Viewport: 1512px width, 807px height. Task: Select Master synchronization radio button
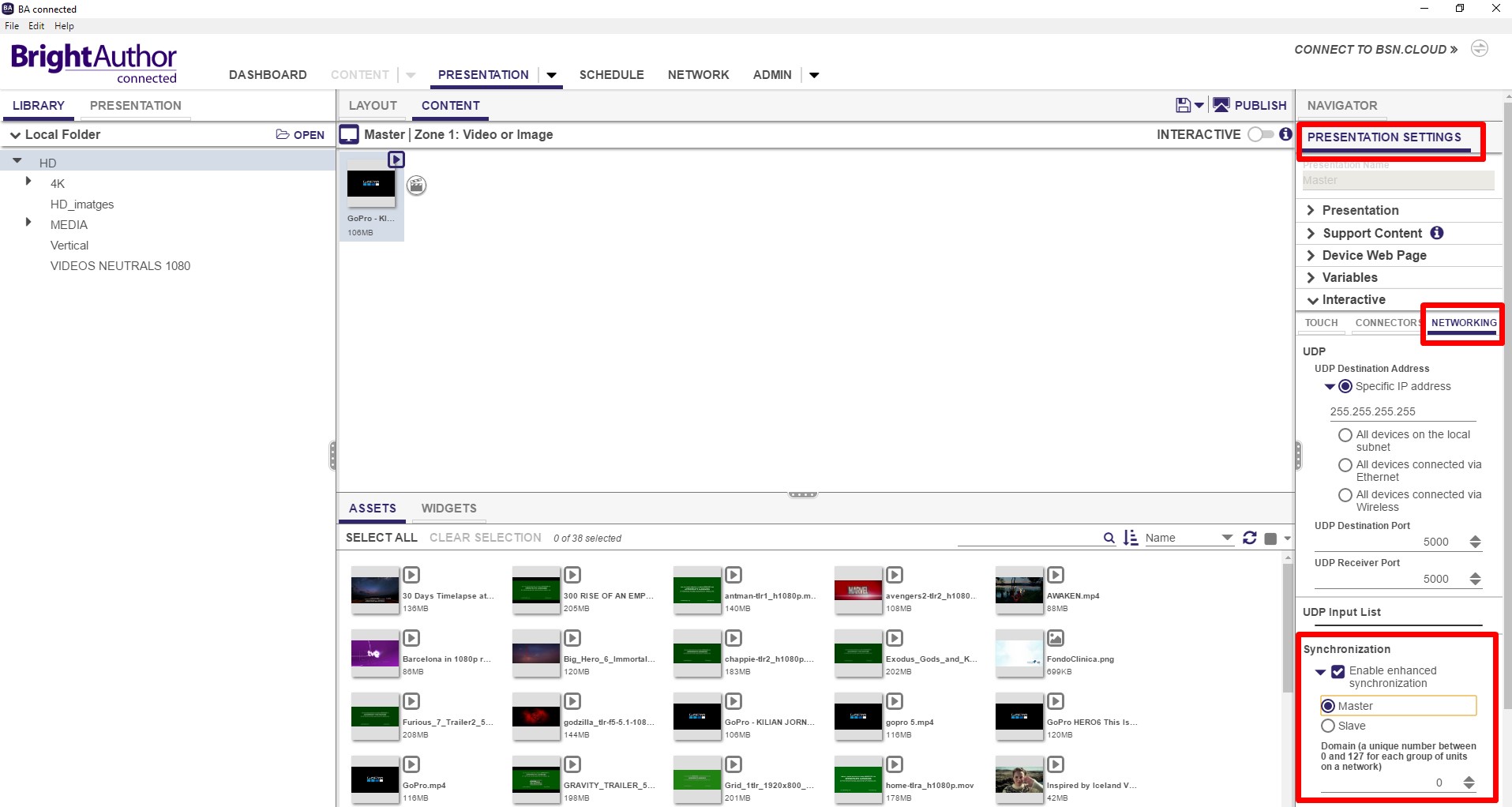(x=1328, y=706)
